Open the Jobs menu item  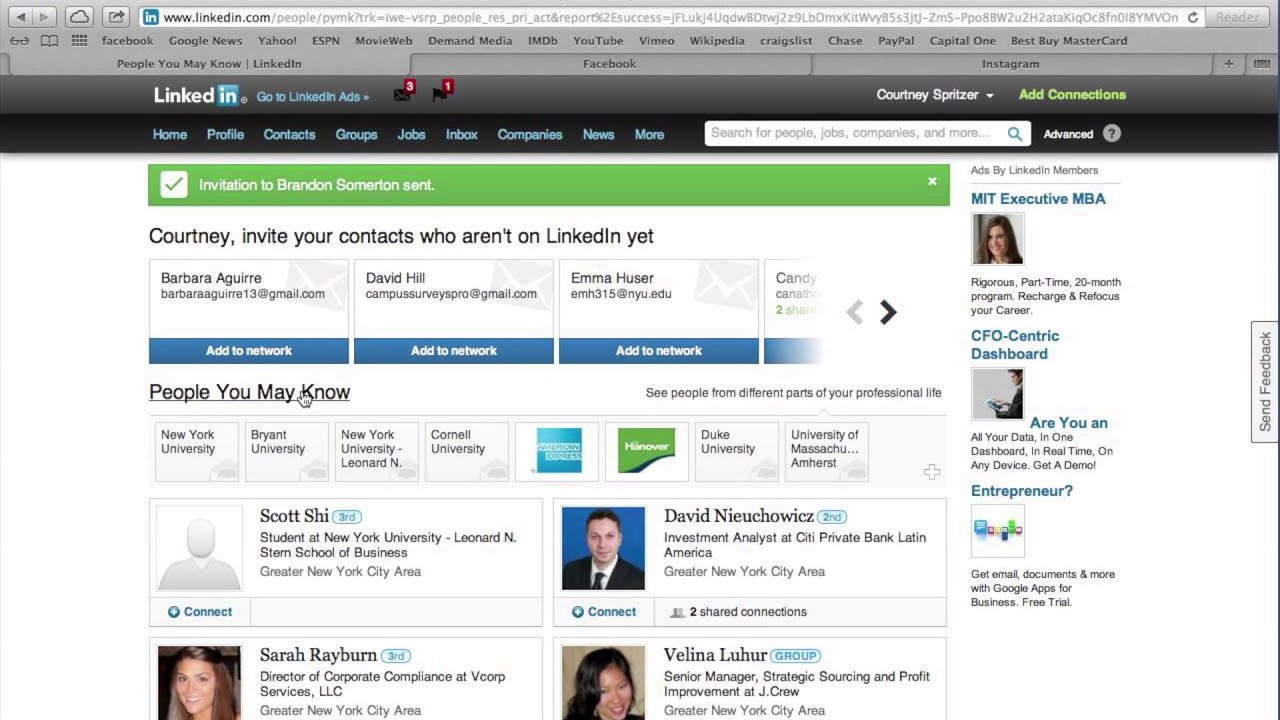411,134
